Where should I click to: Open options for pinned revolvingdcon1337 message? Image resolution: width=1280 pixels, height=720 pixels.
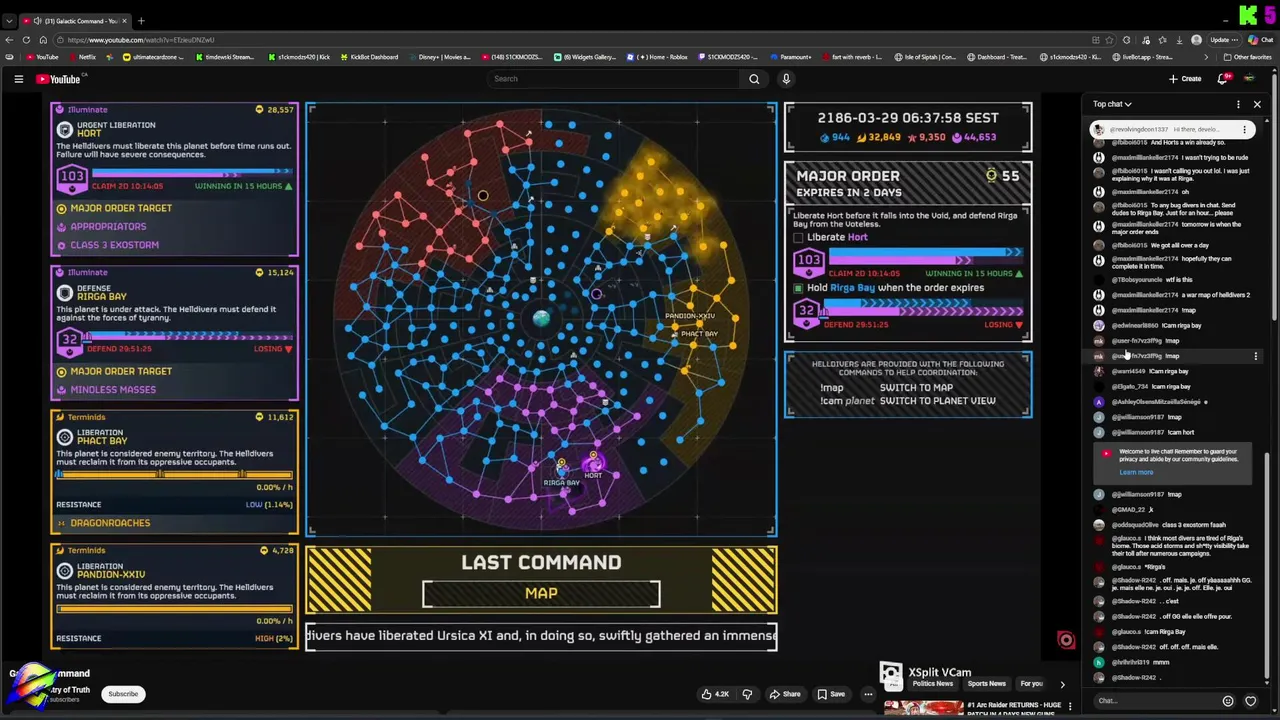[1245, 129]
